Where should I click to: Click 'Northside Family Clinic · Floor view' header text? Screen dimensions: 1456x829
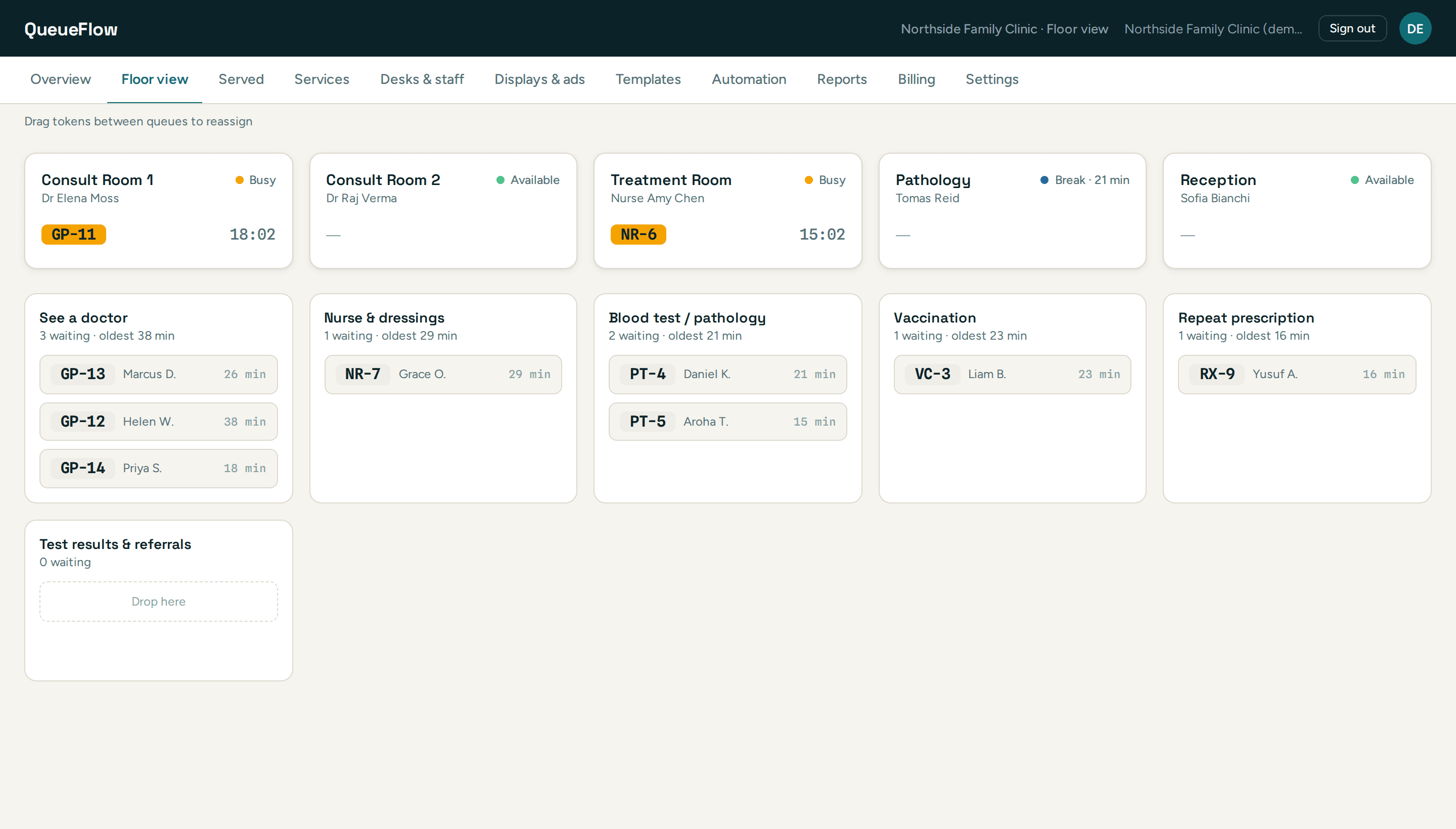[x=1004, y=28]
